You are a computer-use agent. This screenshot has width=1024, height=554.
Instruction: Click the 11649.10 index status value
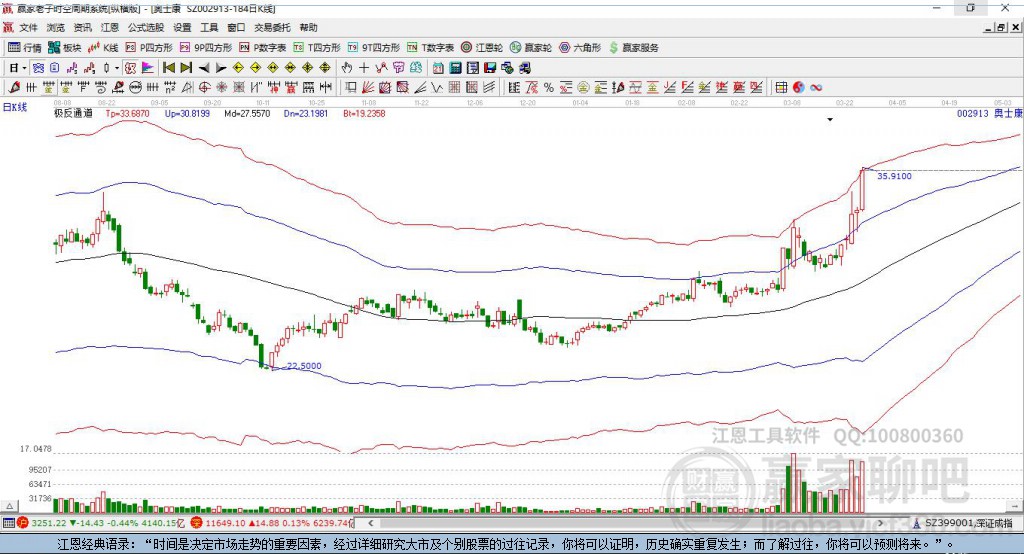225,523
